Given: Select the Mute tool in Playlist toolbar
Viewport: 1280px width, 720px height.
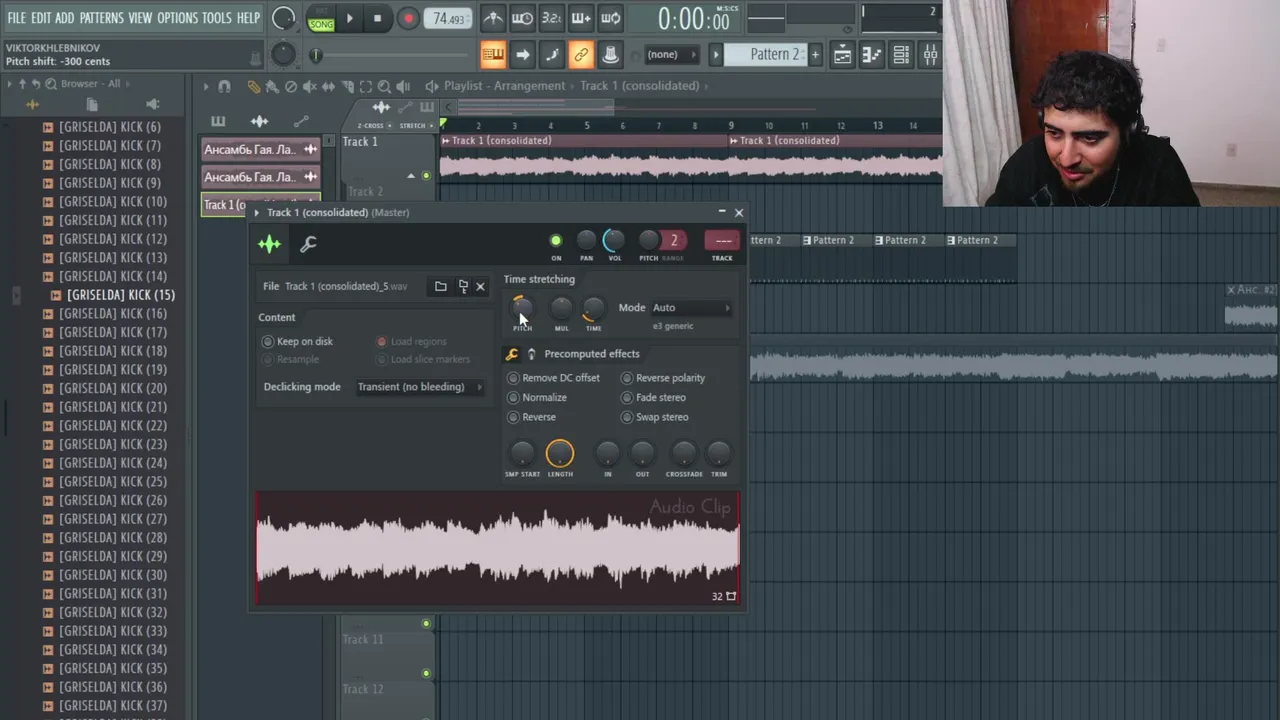Looking at the screenshot, I should pyautogui.click(x=310, y=87).
